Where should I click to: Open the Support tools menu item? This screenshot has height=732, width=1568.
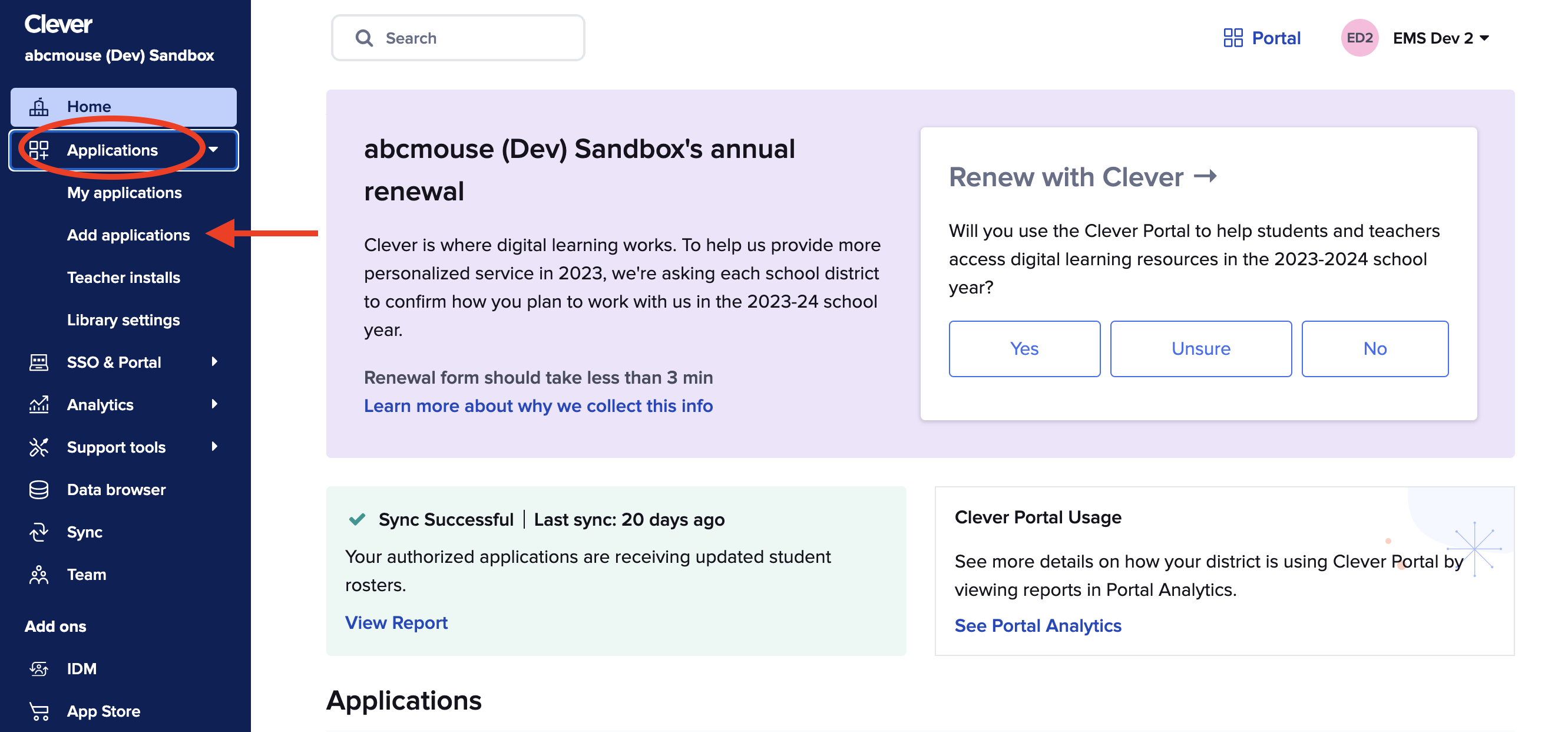(x=116, y=447)
